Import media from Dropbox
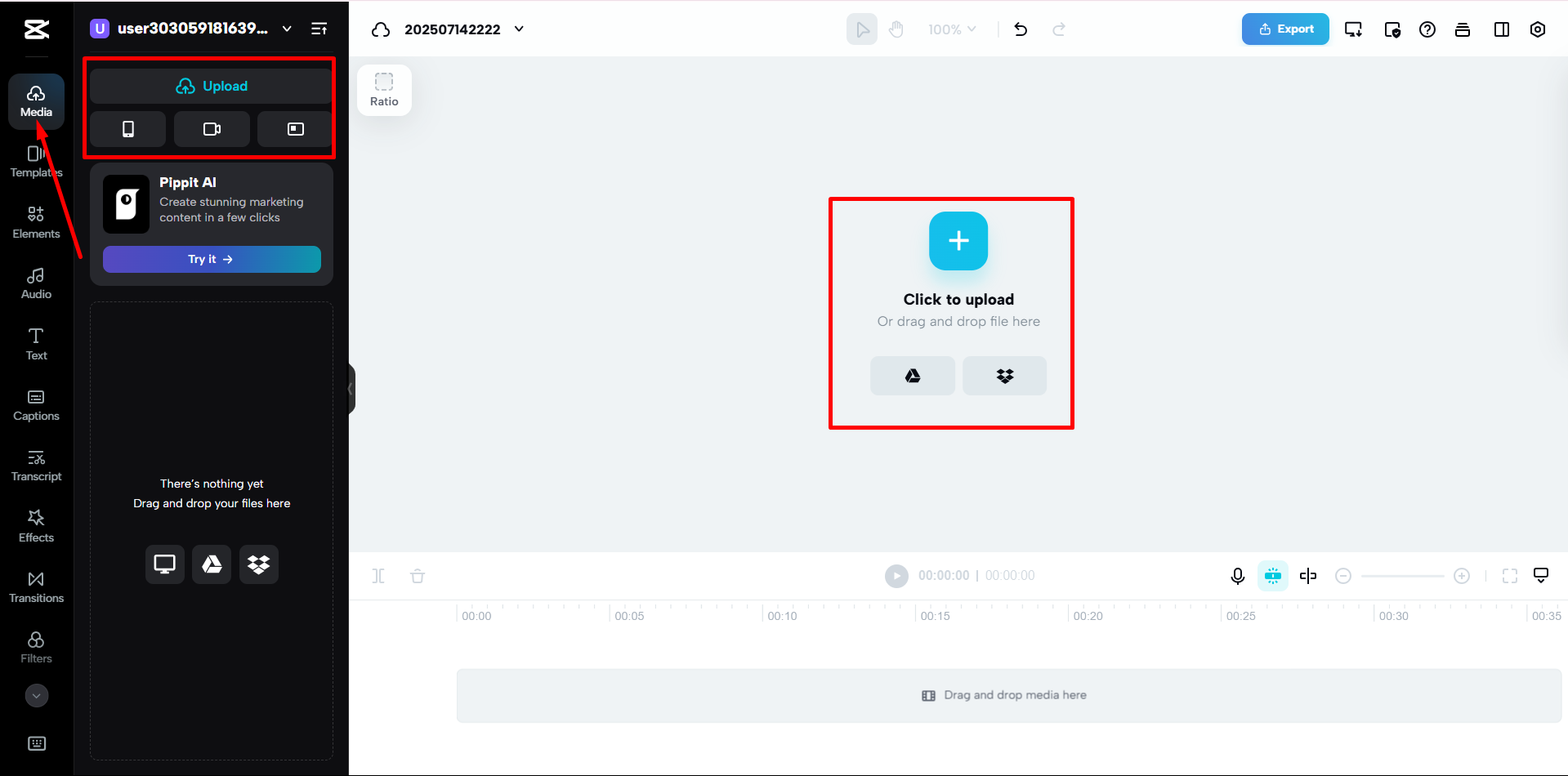Image resolution: width=1568 pixels, height=776 pixels. click(1004, 376)
